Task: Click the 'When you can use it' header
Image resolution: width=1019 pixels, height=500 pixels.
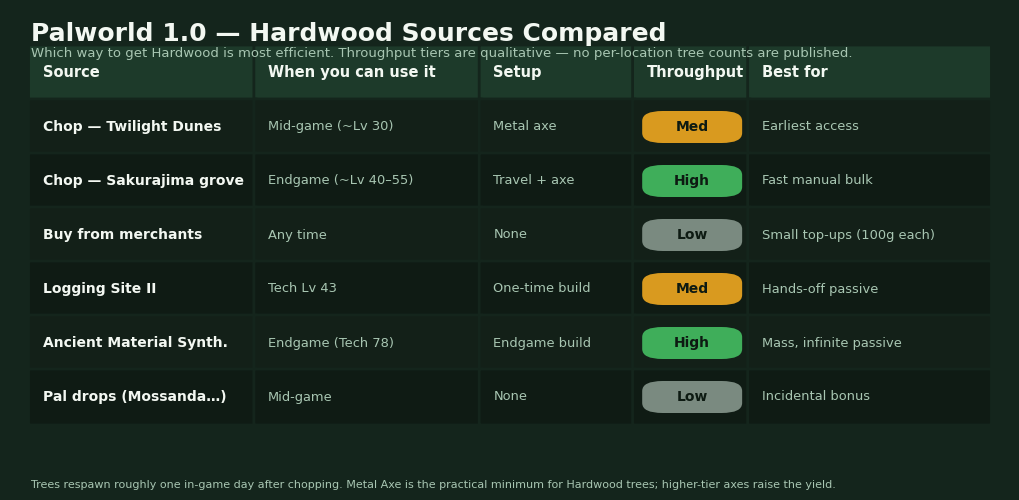Action: click(367, 72)
